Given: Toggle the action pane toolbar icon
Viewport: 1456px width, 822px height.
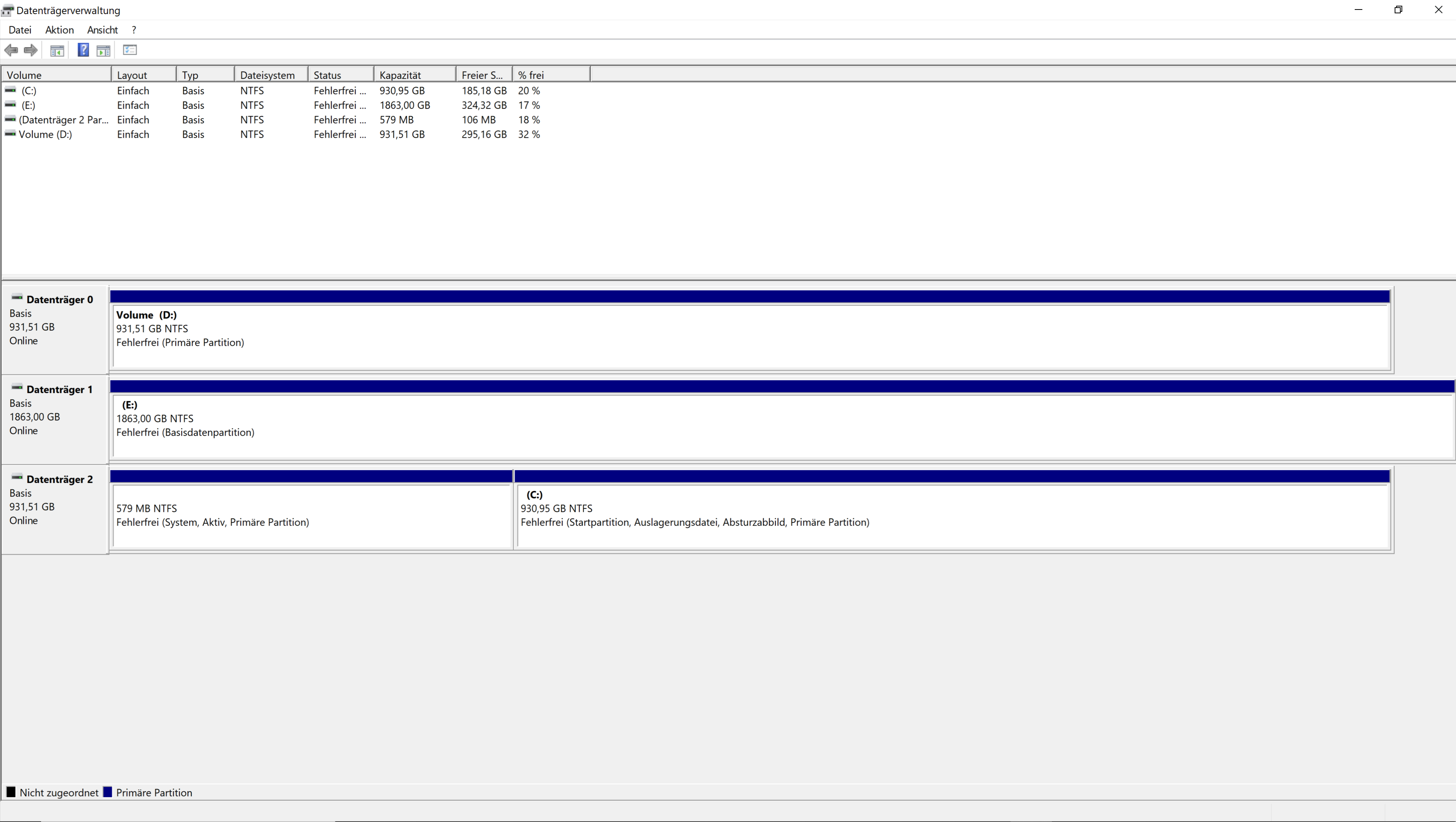Looking at the screenshot, I should [x=104, y=50].
